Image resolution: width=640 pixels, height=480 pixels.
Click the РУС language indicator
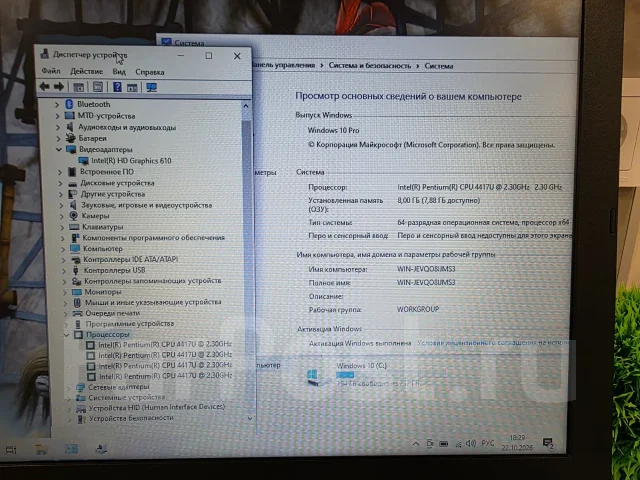(488, 443)
